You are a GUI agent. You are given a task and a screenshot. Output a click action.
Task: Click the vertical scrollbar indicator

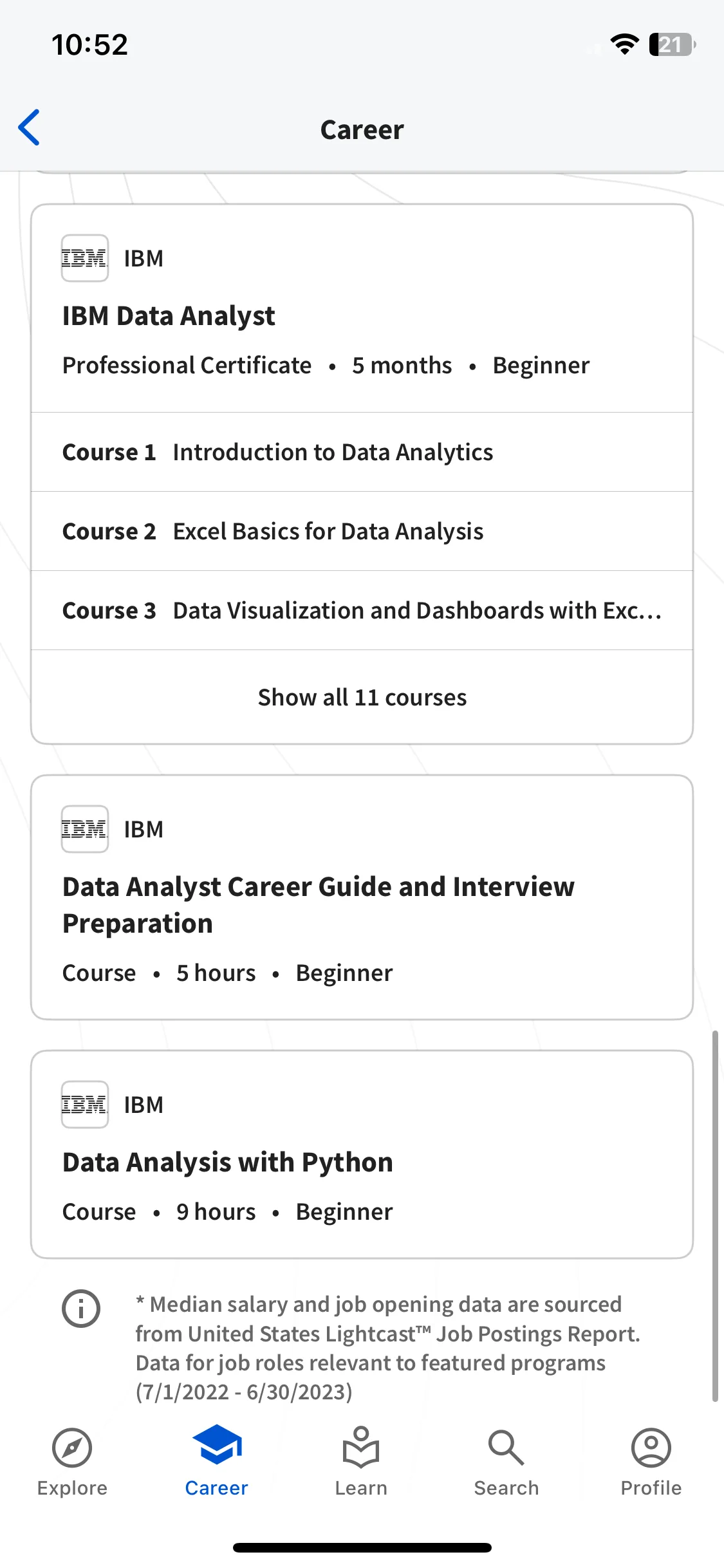[x=715, y=1216]
